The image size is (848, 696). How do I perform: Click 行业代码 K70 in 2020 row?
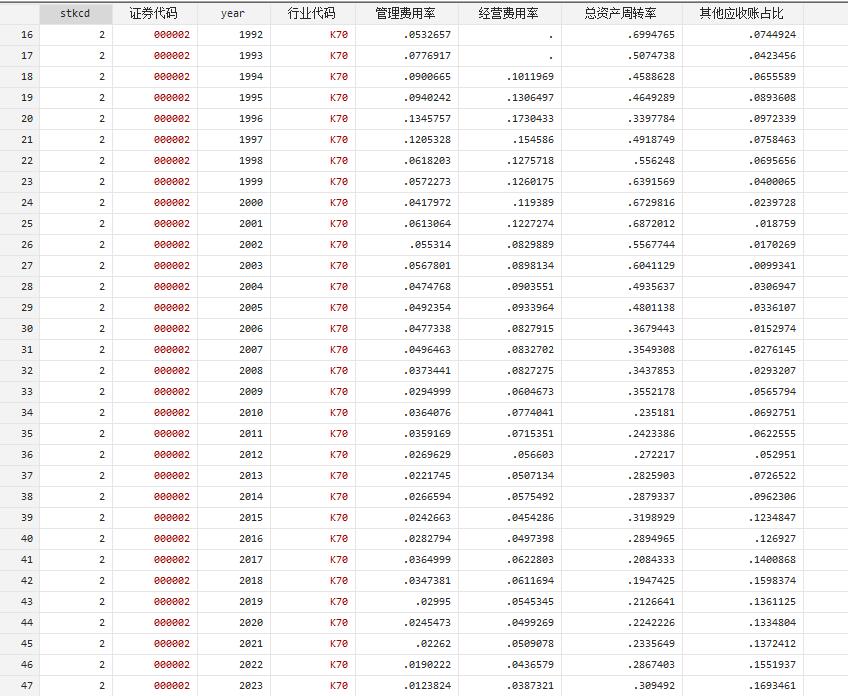[339, 622]
